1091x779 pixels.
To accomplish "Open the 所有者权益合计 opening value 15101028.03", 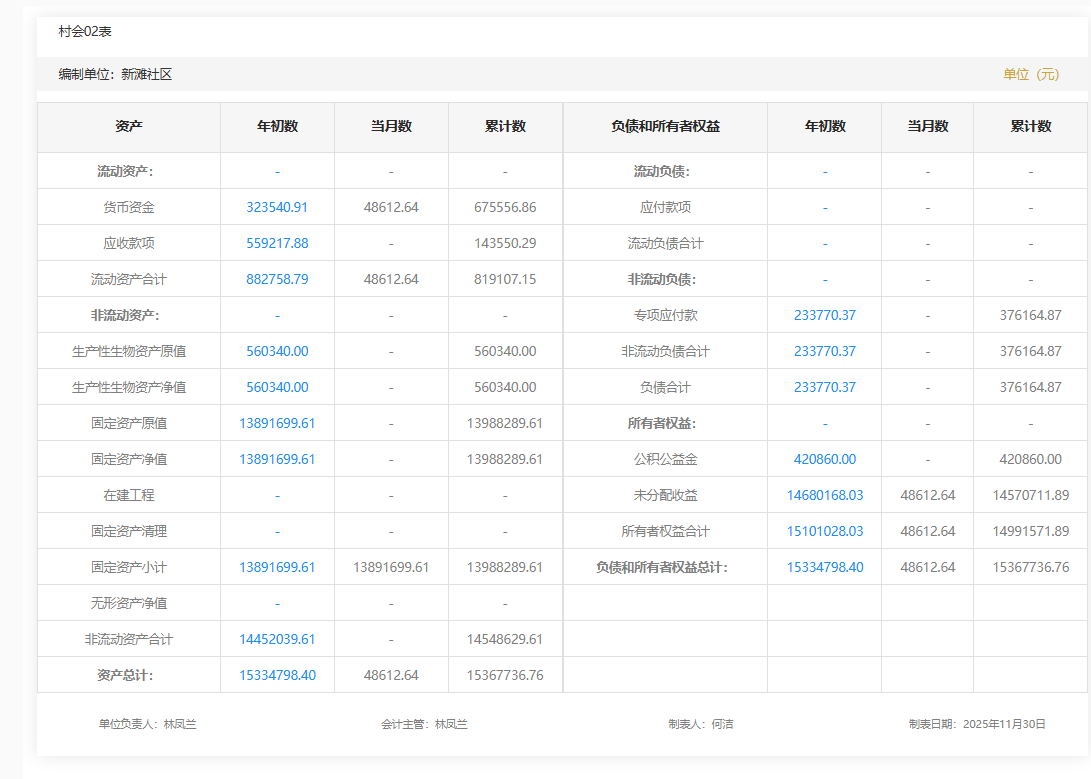I will click(x=824, y=531).
